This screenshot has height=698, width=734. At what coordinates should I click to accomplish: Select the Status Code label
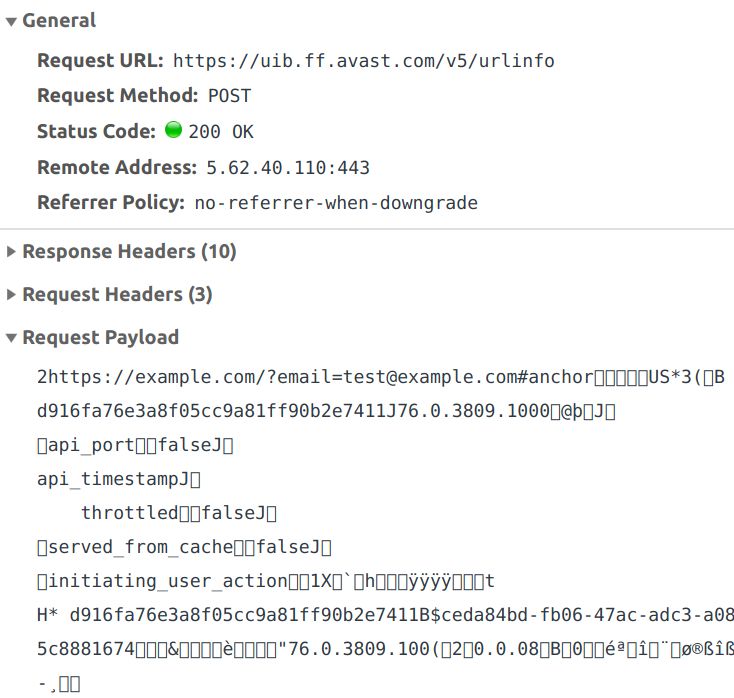point(96,131)
